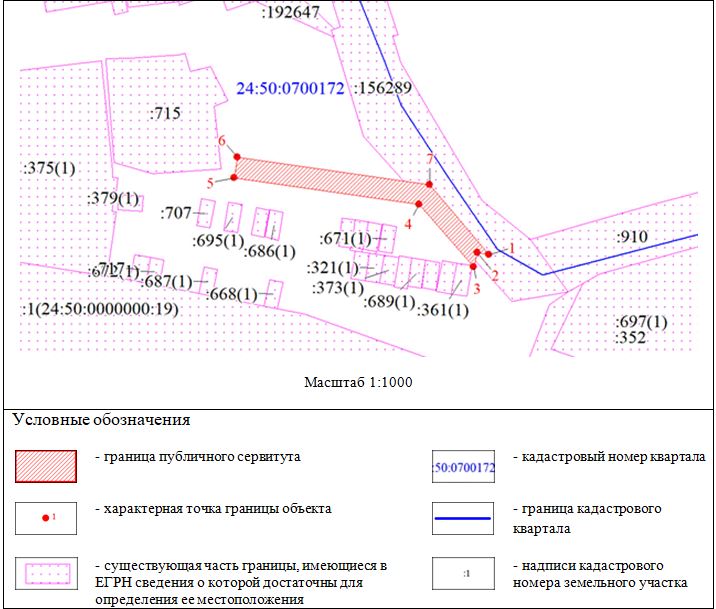
Task: Click the 'Масштаб 1:1000' scale text
Action: [x=358, y=382]
